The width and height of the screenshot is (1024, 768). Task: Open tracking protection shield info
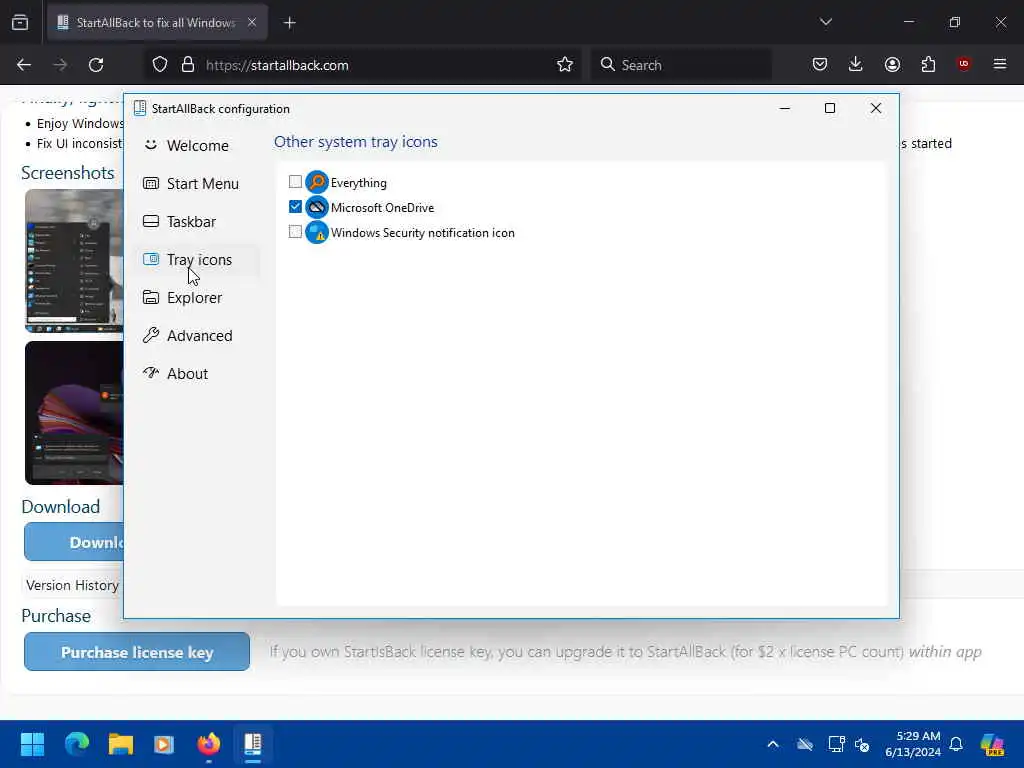click(x=160, y=65)
